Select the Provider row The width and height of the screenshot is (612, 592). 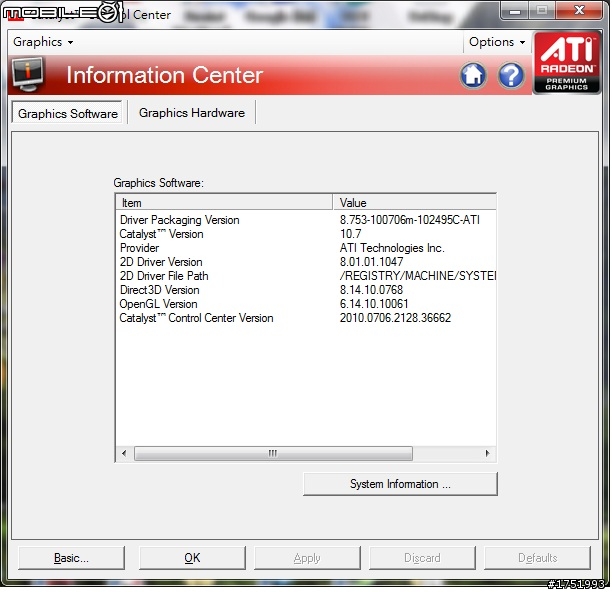[306, 248]
